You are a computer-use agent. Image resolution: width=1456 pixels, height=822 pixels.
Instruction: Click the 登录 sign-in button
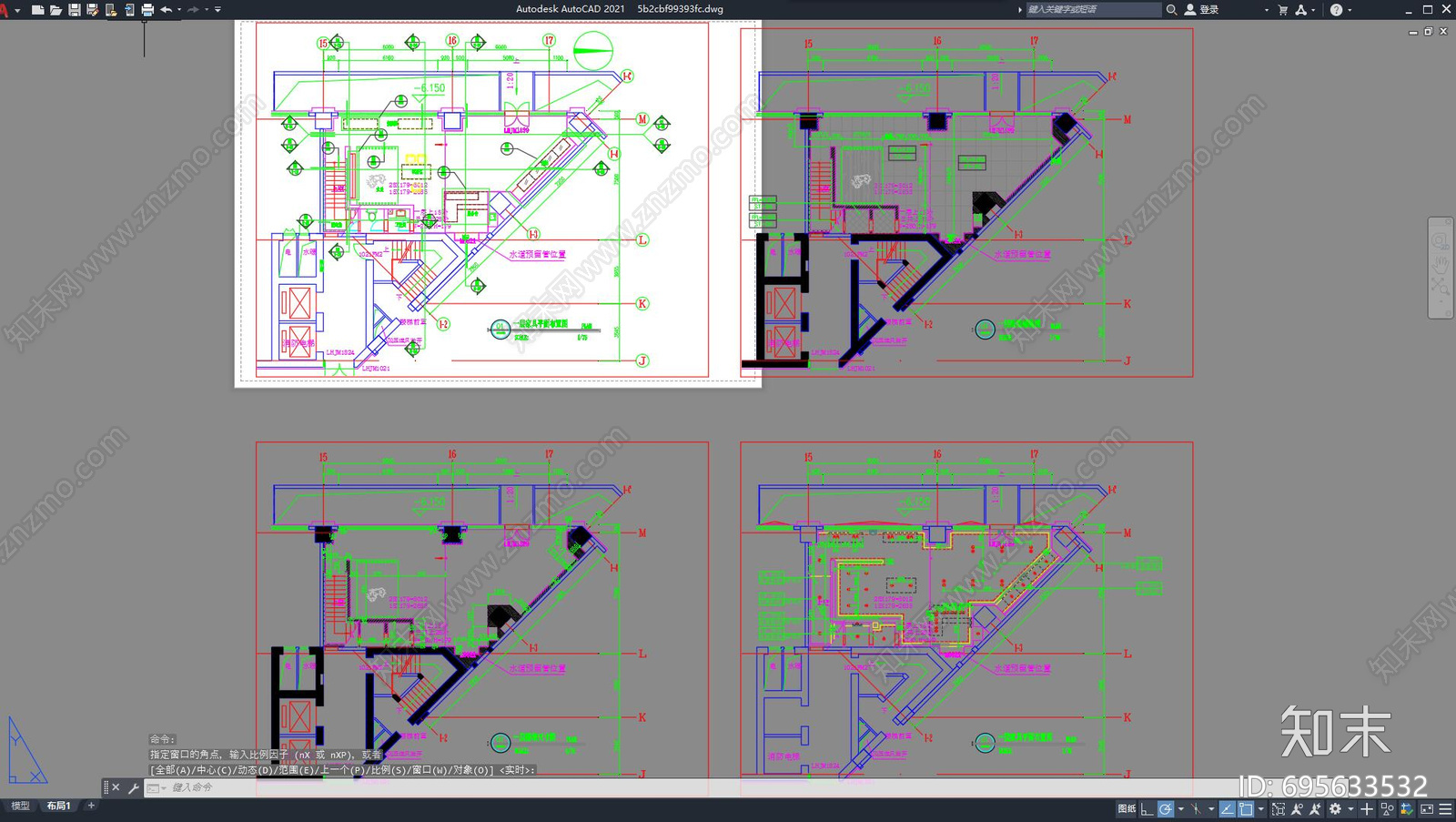click(x=1208, y=10)
